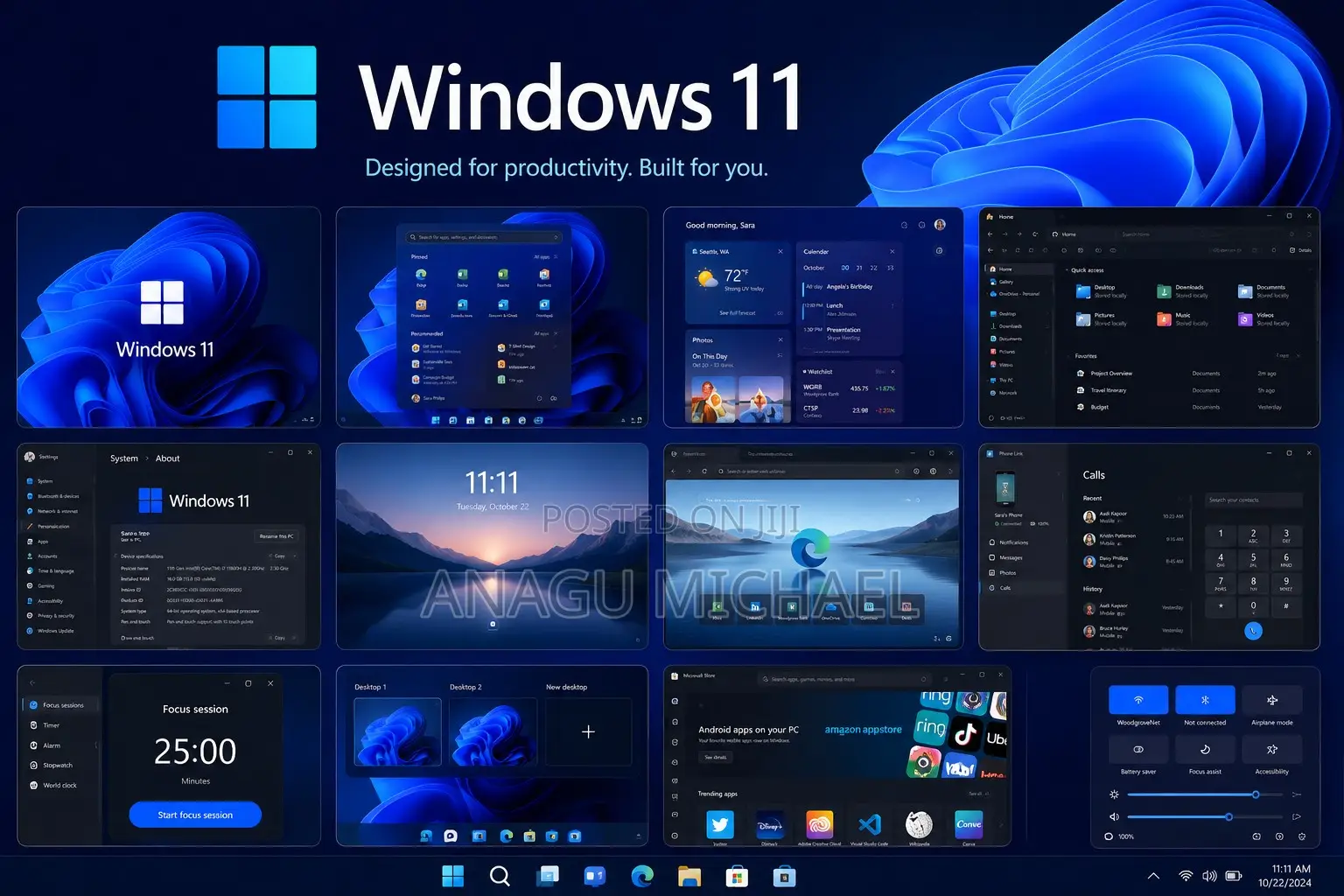The width and height of the screenshot is (1344, 896).
Task: Open the Desktop folder in Quick access
Action: (x=1102, y=291)
